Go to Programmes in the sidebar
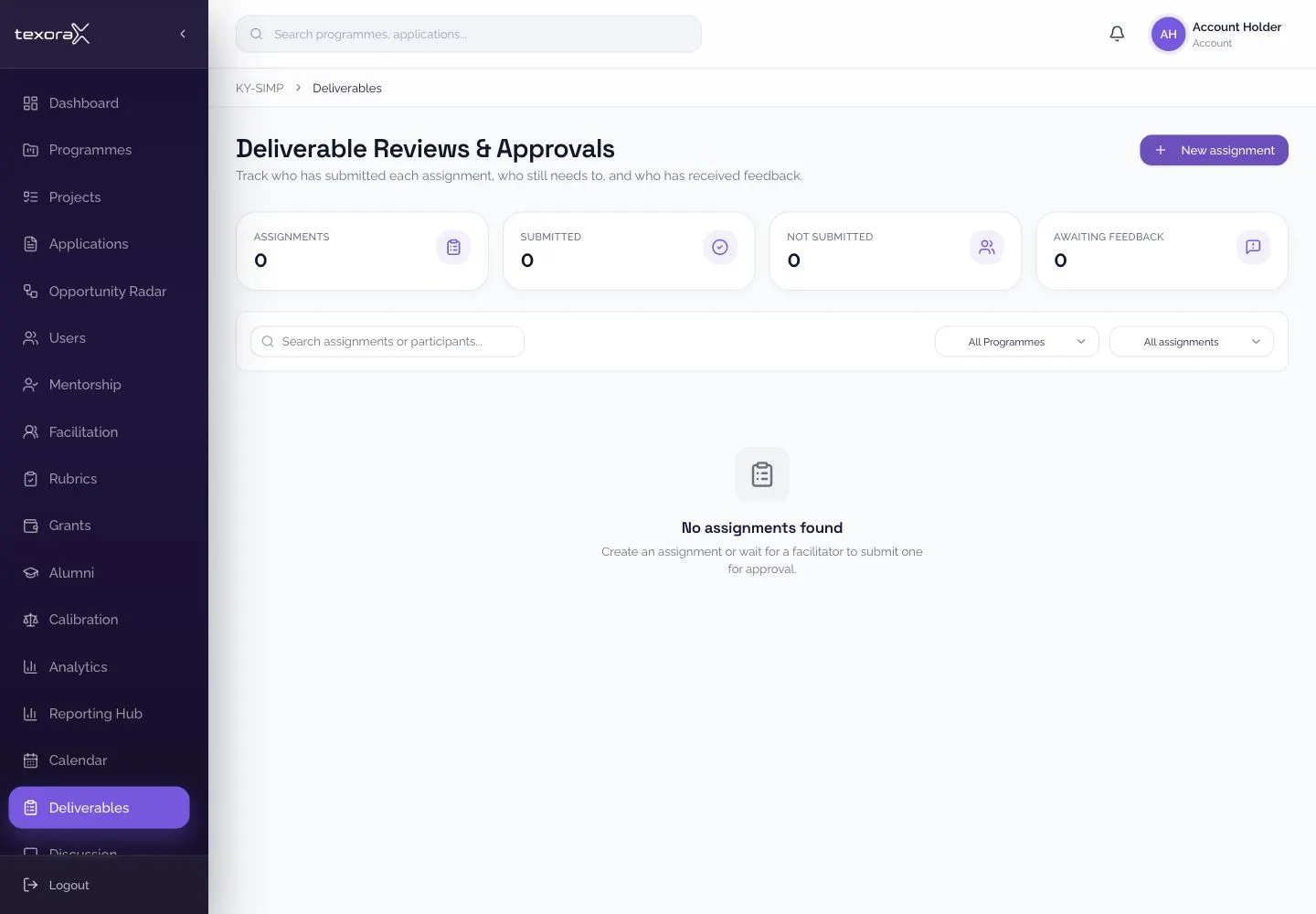 coord(99,150)
